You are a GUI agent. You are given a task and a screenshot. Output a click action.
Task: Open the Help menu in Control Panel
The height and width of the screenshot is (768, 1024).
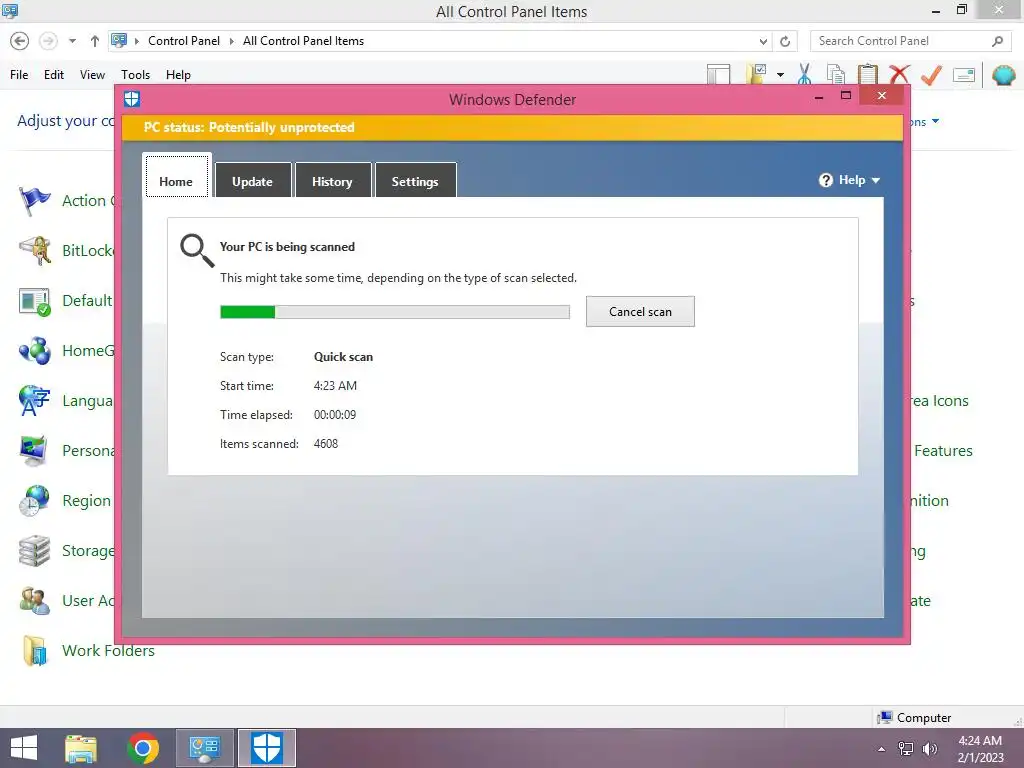(178, 74)
